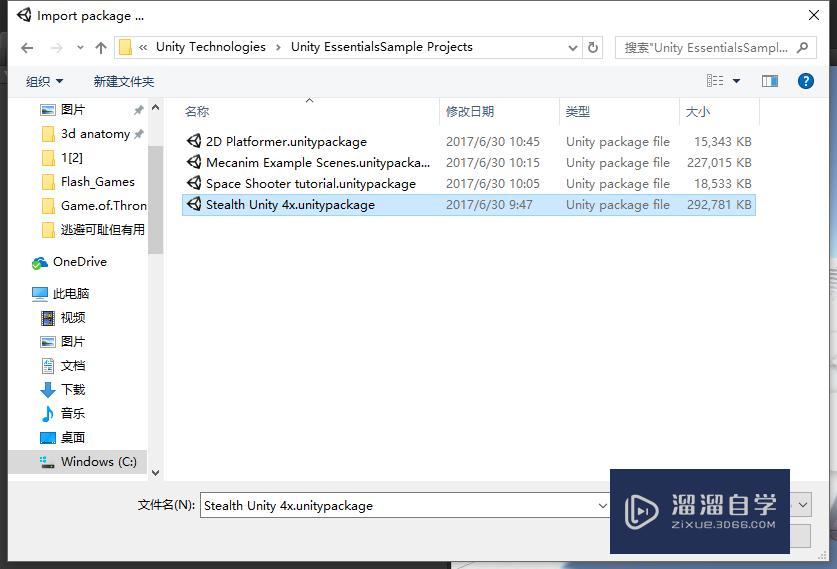Open recent locations dropdown arrow
This screenshot has height=569, width=837.
tap(80, 48)
